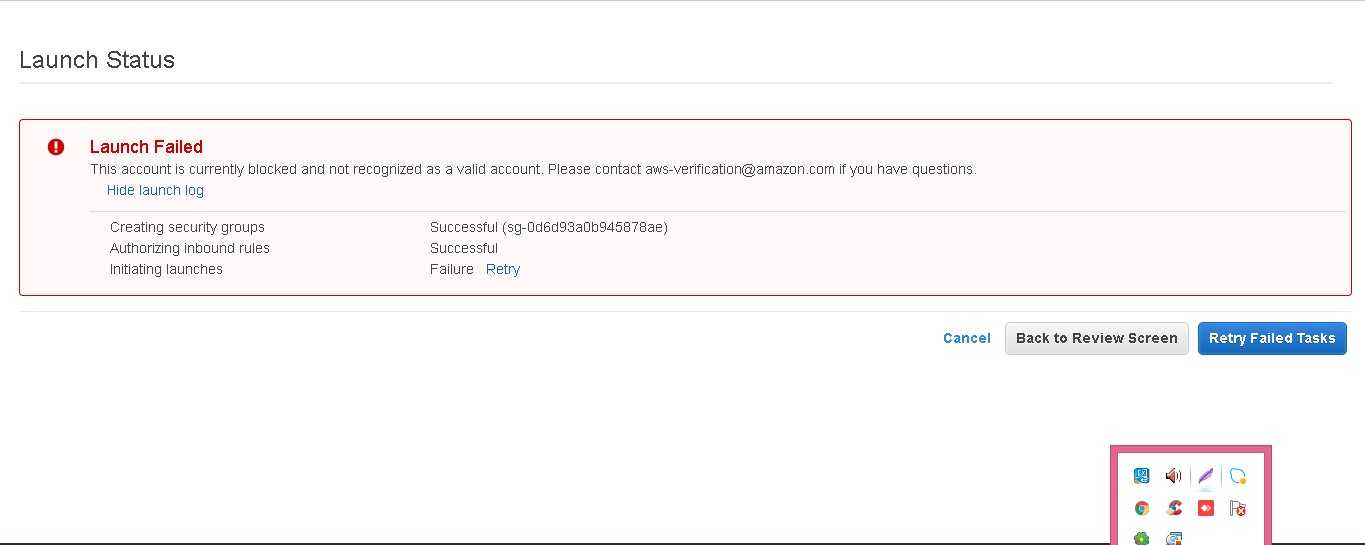The width and height of the screenshot is (1365, 545).
Task: Click the blue square tray icon beside speaker
Action: click(x=1141, y=476)
